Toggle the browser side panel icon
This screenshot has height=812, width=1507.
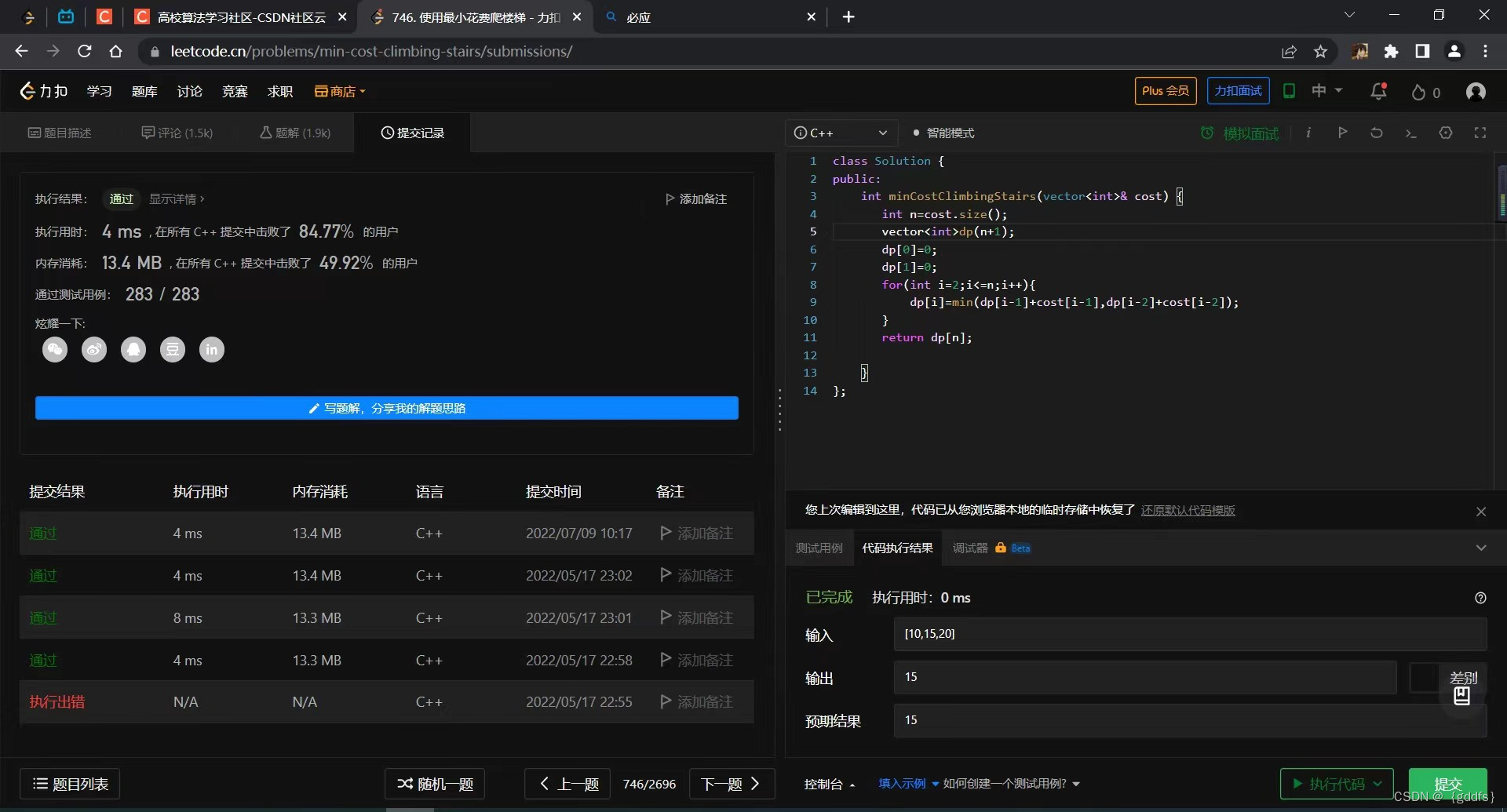click(1422, 51)
